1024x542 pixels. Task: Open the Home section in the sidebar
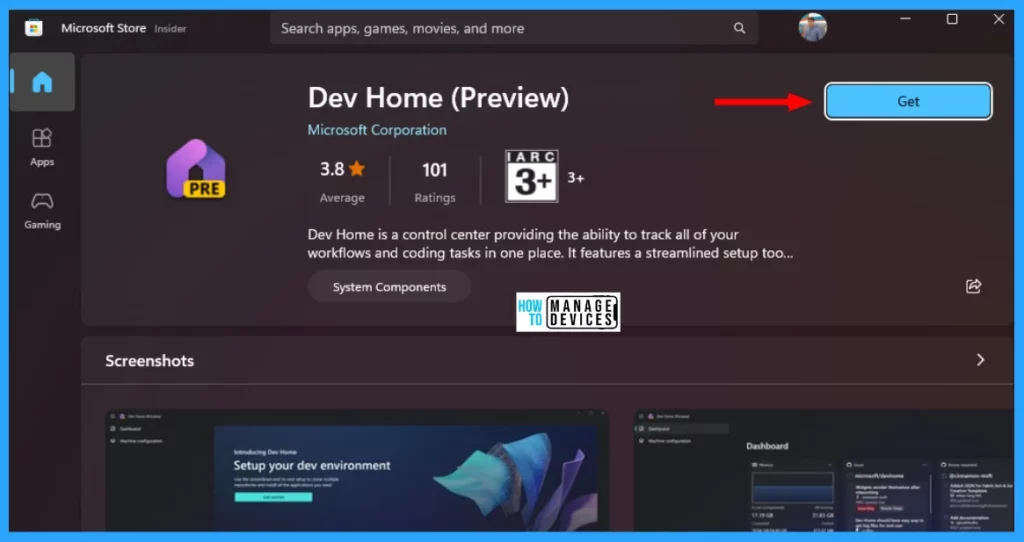pos(42,82)
